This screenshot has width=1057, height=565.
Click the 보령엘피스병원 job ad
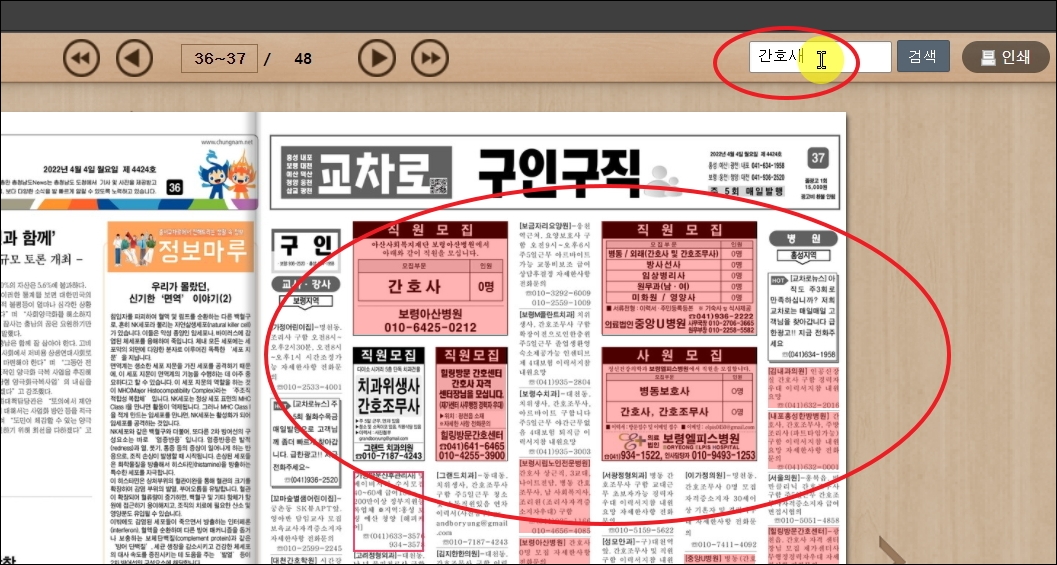679,405
